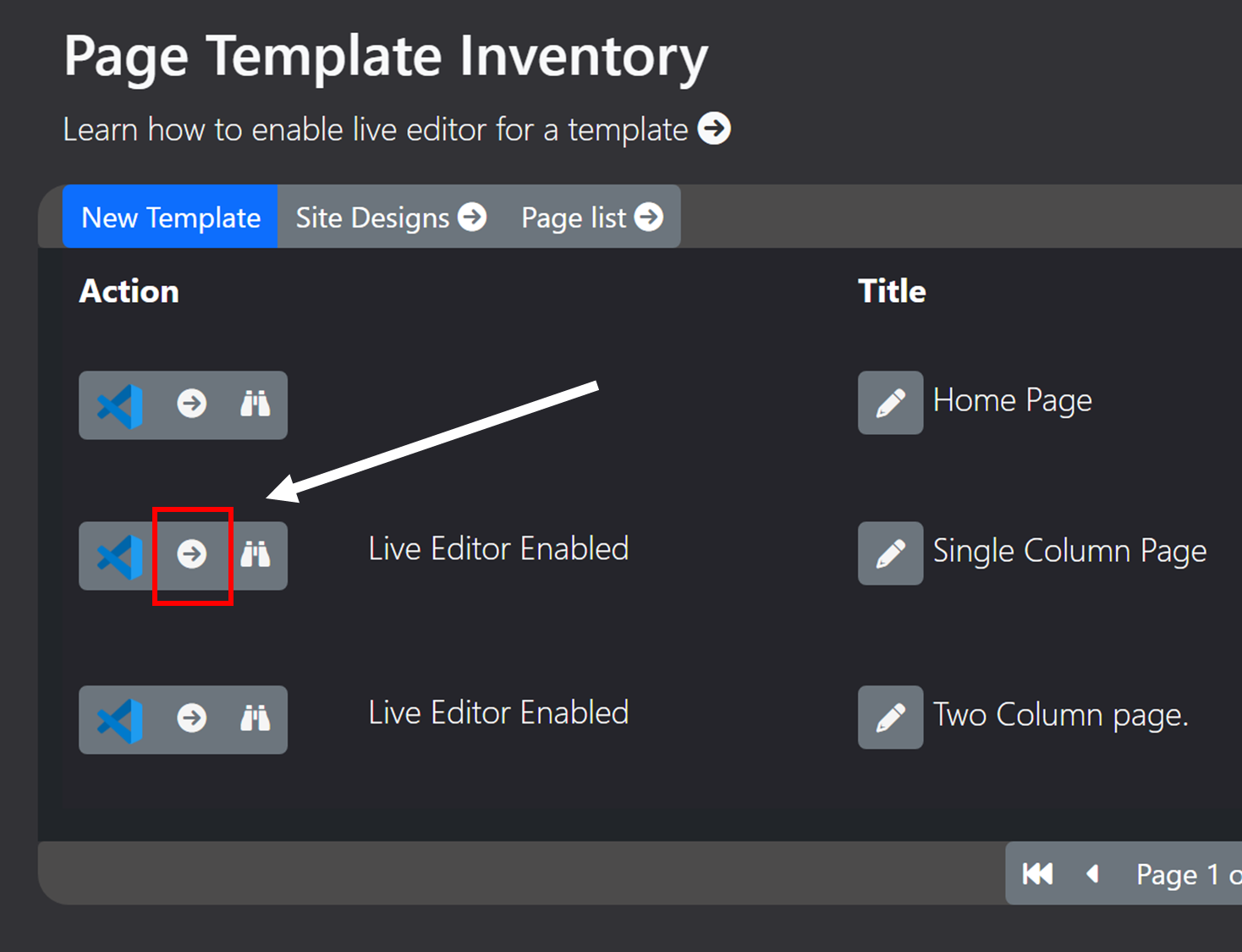Jump to the first page of results

point(1037,873)
